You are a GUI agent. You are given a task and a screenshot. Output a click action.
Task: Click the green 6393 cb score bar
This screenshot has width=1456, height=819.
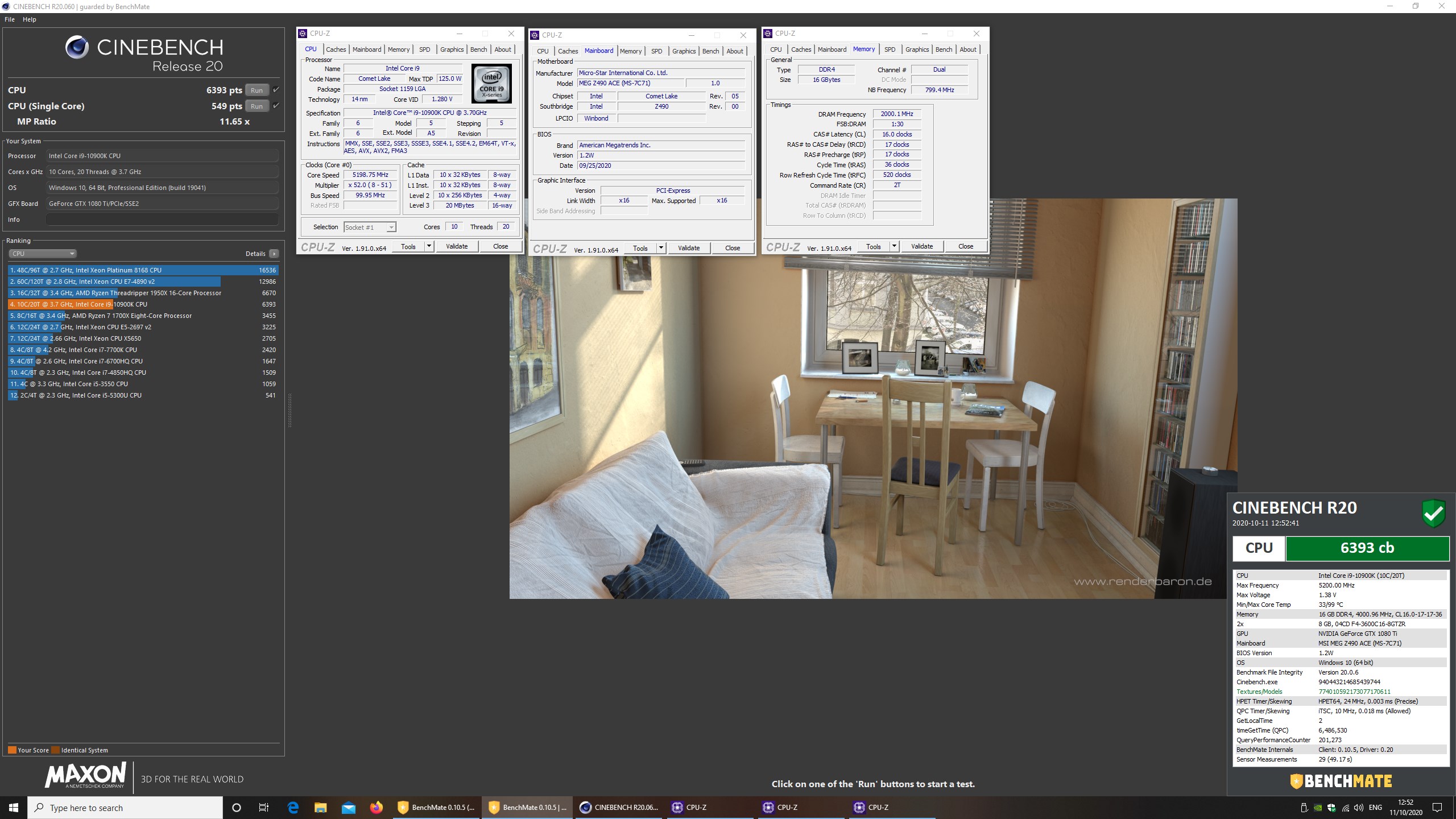tap(1367, 548)
